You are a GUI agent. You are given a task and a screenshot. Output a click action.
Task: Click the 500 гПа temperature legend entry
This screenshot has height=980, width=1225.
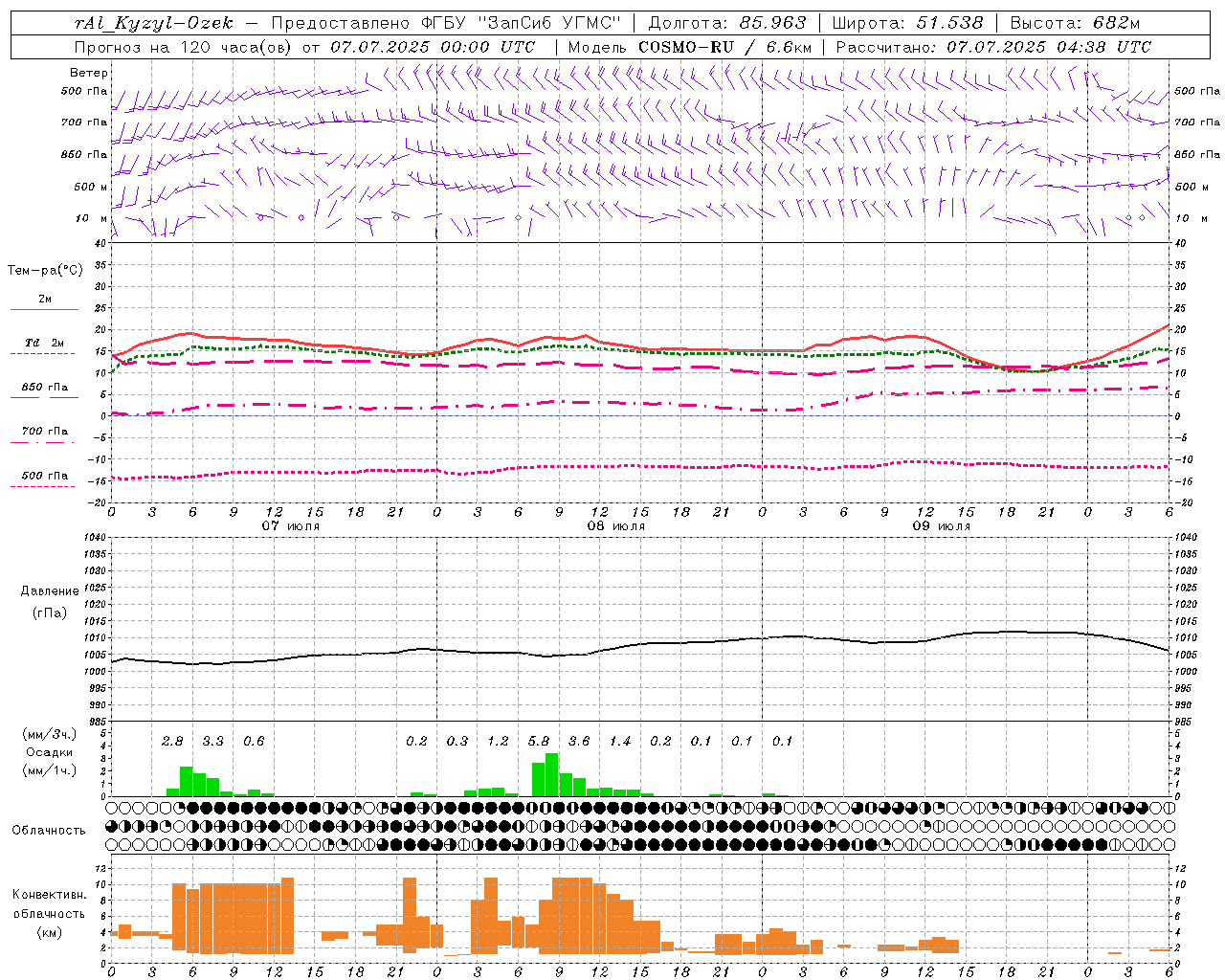(45, 476)
